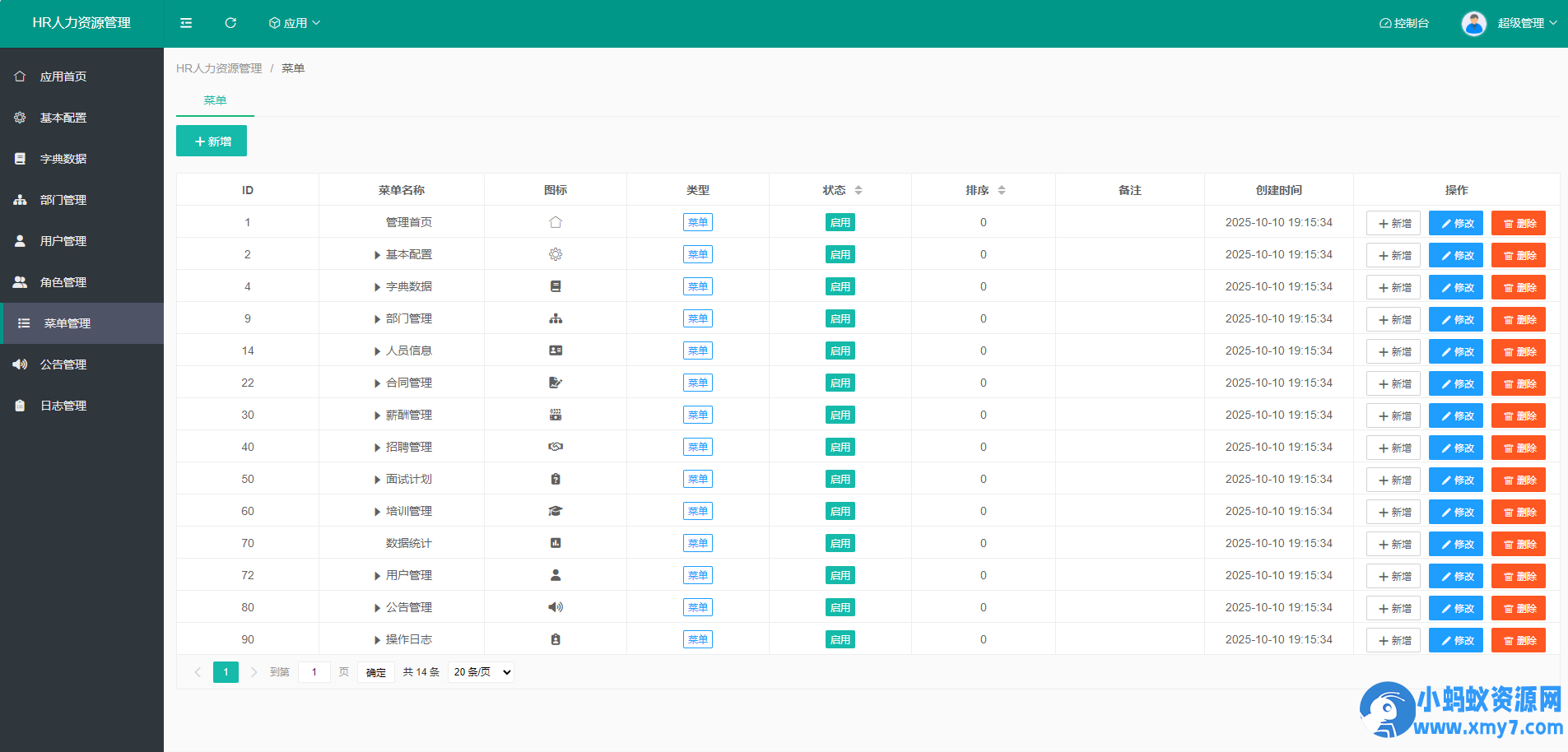Screen dimensions: 1568x752
Task: Expand the 合同管理 tree row
Action: pos(377,383)
